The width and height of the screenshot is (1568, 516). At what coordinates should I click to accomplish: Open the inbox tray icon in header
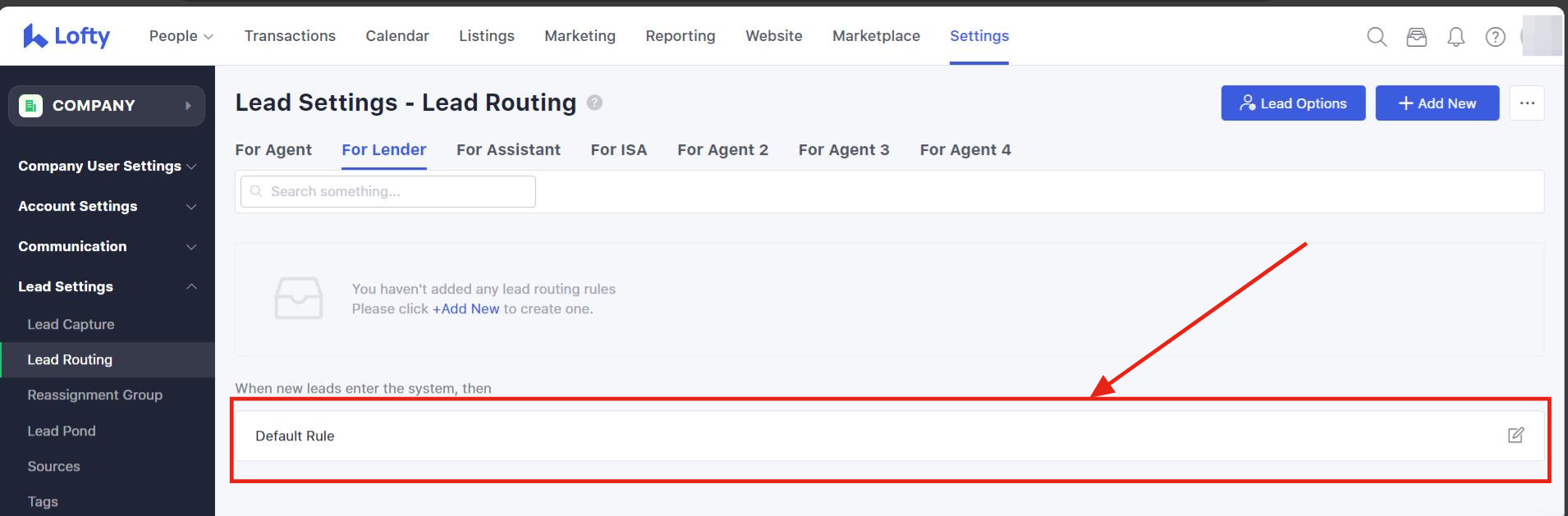tap(1416, 37)
